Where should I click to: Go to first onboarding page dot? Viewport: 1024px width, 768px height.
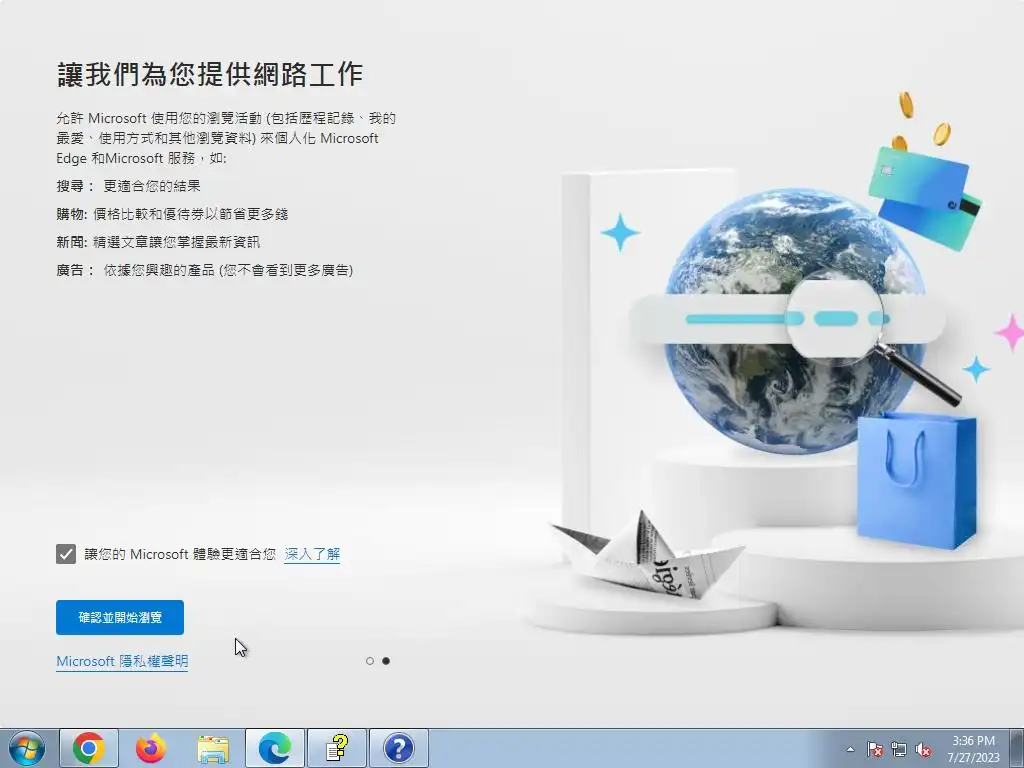pos(370,661)
